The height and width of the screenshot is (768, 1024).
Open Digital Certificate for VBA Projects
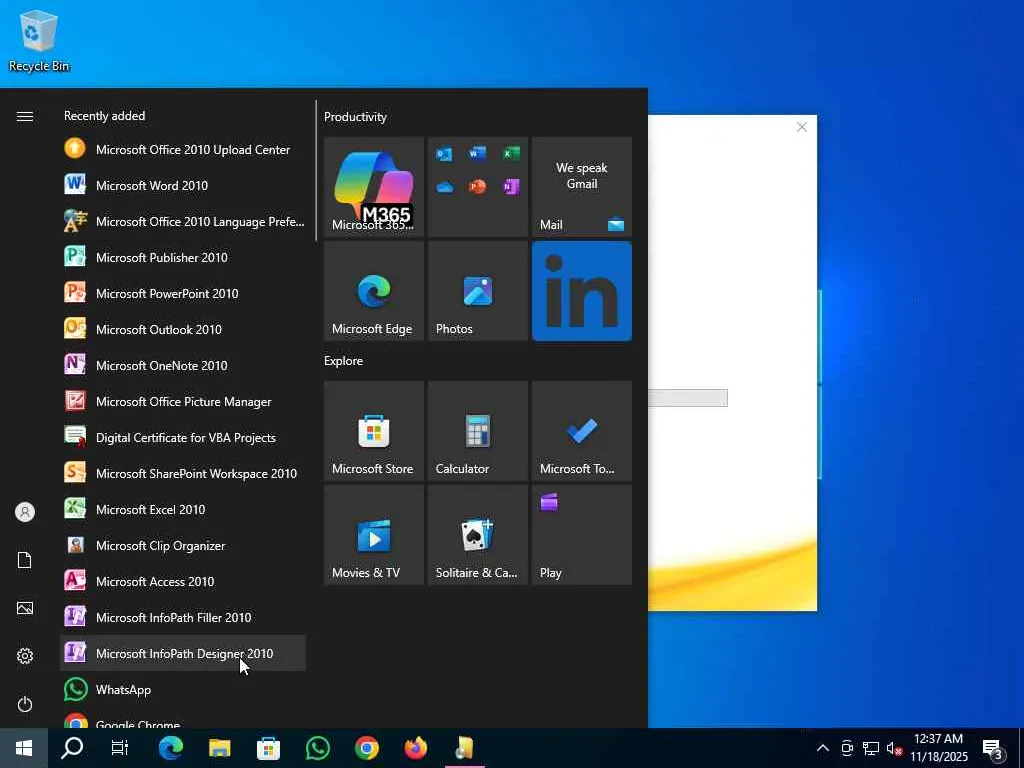pos(183,437)
